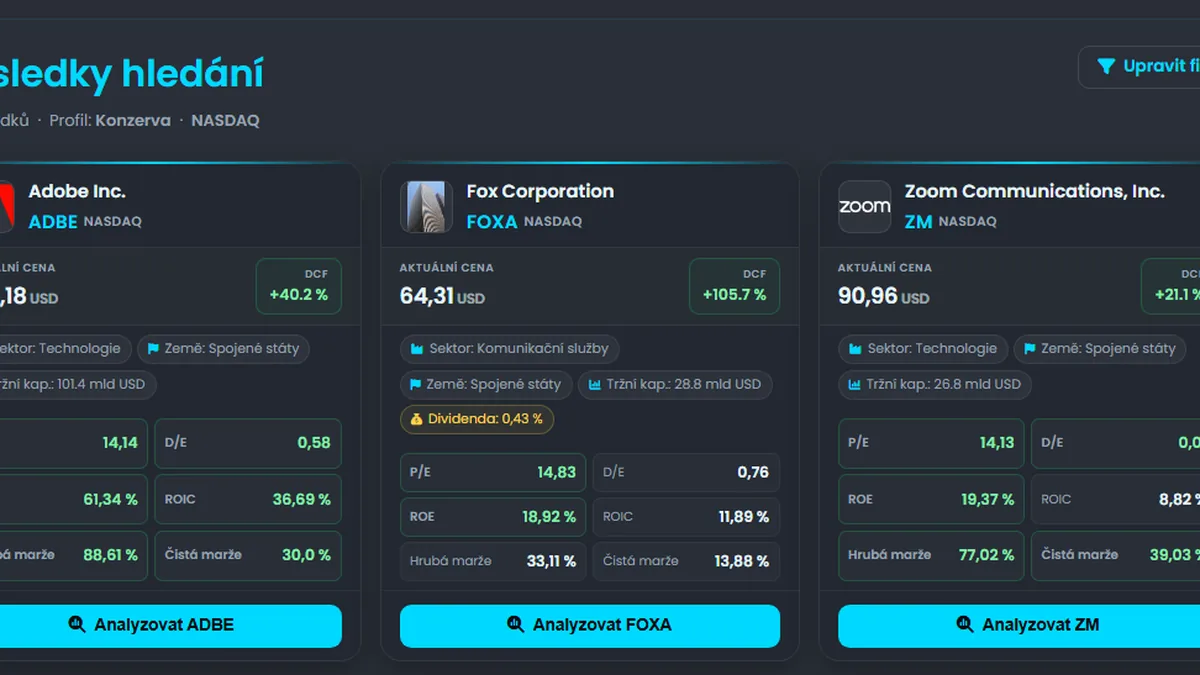The height and width of the screenshot is (675, 1200).
Task: Click the Dividenda 0,43 % tag
Action: [477, 419]
